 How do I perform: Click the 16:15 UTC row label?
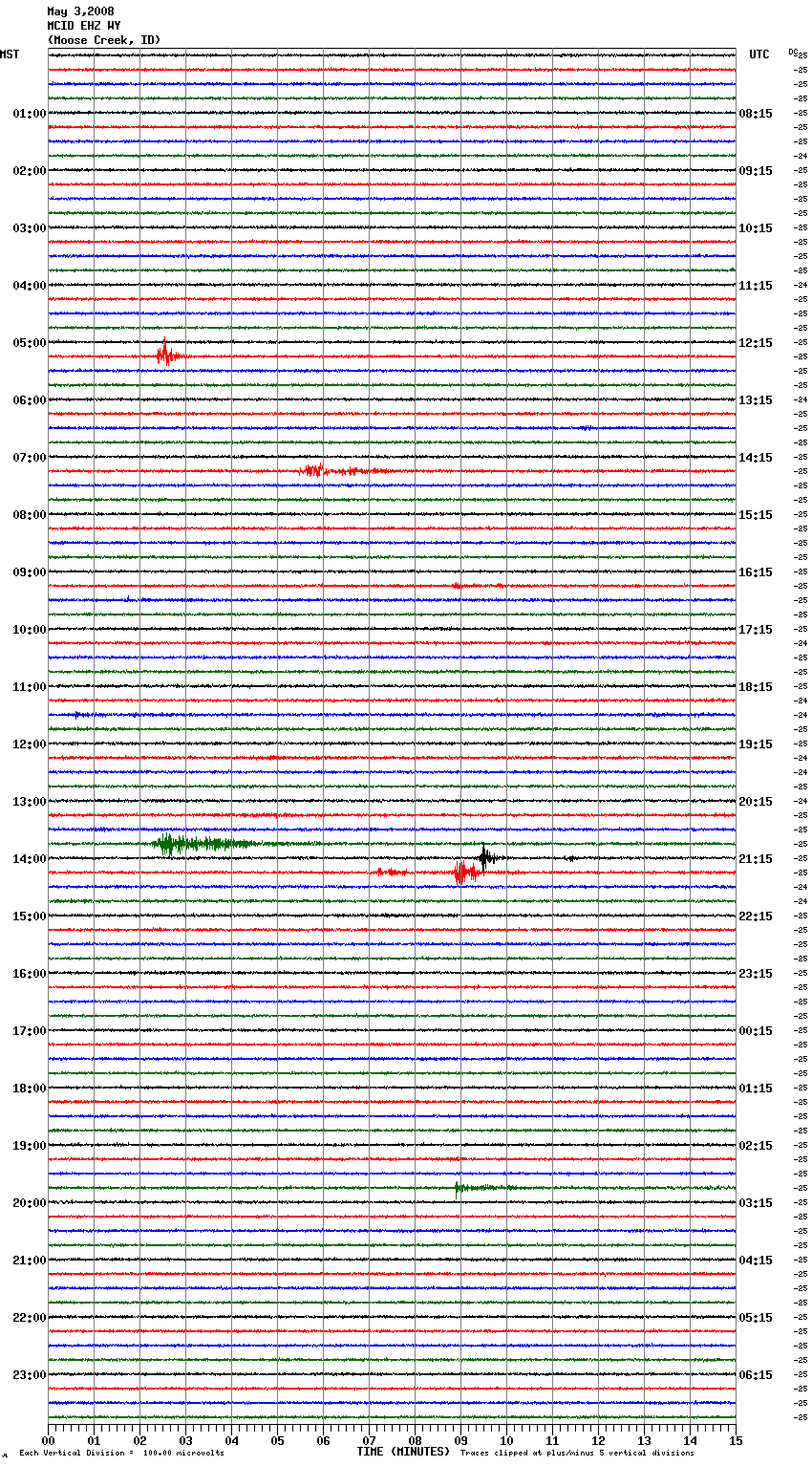[x=756, y=572]
